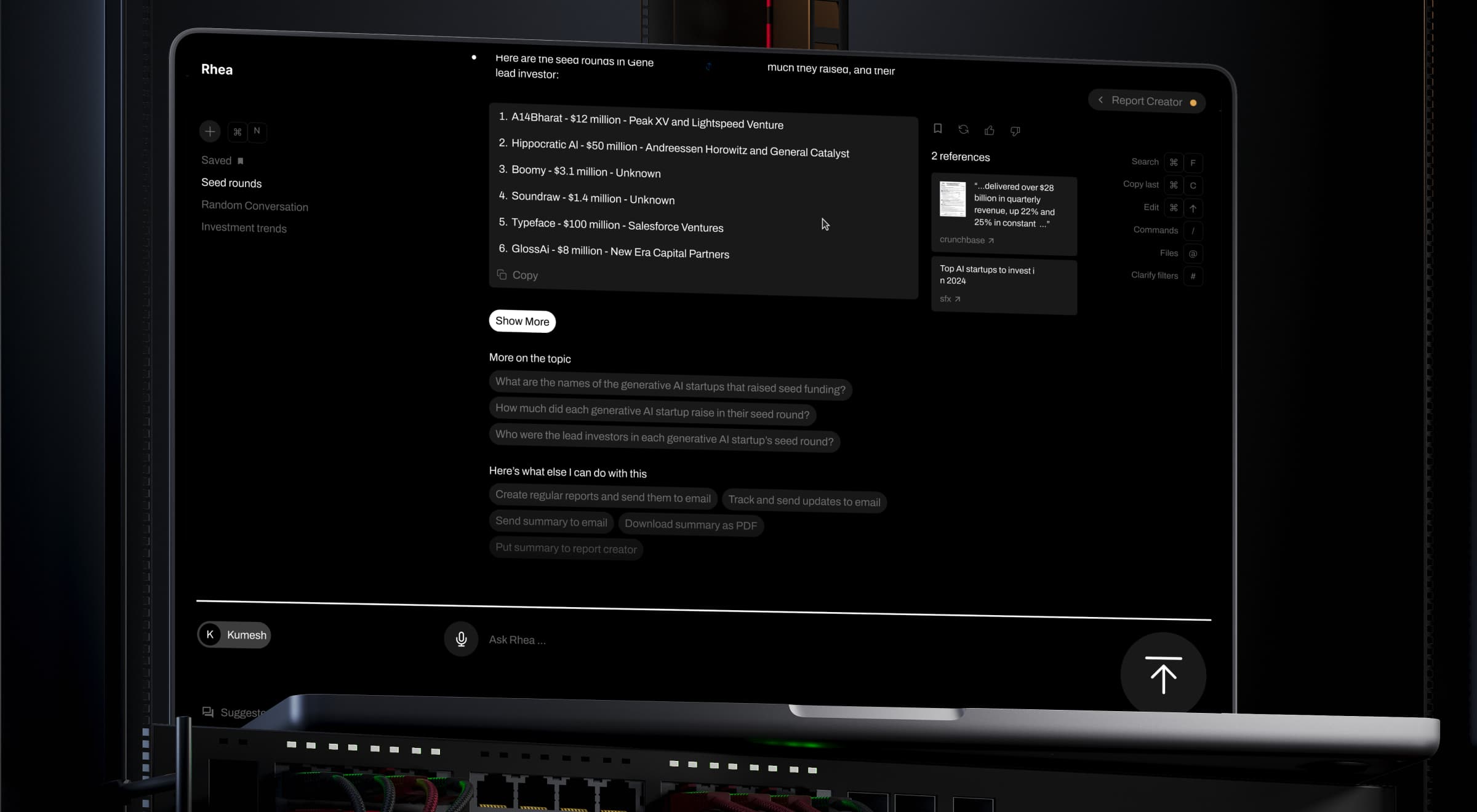This screenshot has height=812, width=1477.
Task: Ask about names of generative AI startups
Action: point(670,385)
